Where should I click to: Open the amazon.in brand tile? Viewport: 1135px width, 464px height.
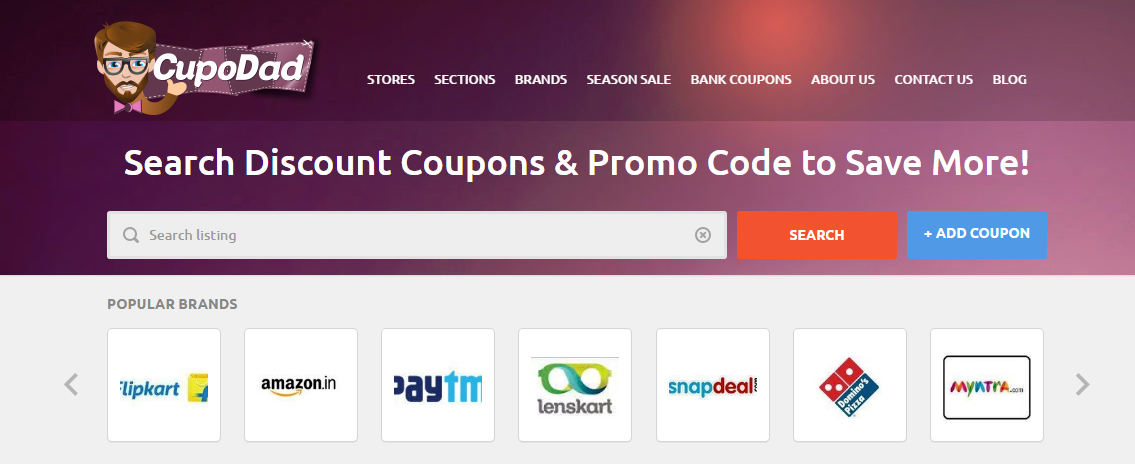(300, 385)
